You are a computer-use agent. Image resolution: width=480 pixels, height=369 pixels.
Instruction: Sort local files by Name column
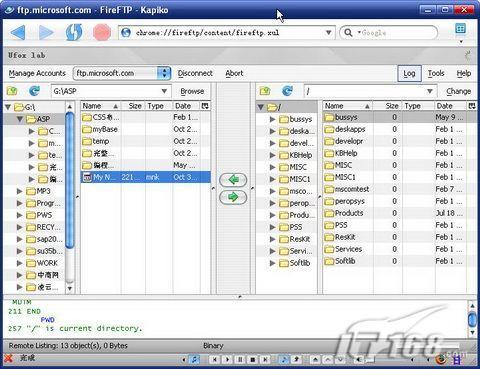coord(100,106)
